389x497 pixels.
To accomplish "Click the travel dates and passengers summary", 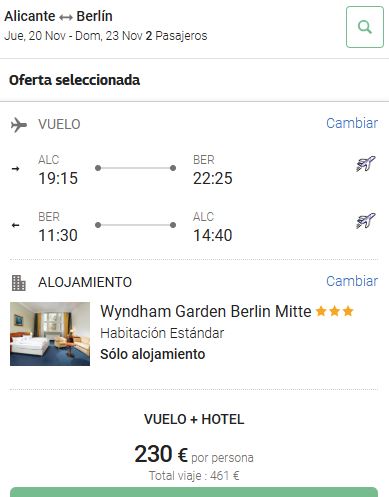I will pyautogui.click(x=106, y=36).
